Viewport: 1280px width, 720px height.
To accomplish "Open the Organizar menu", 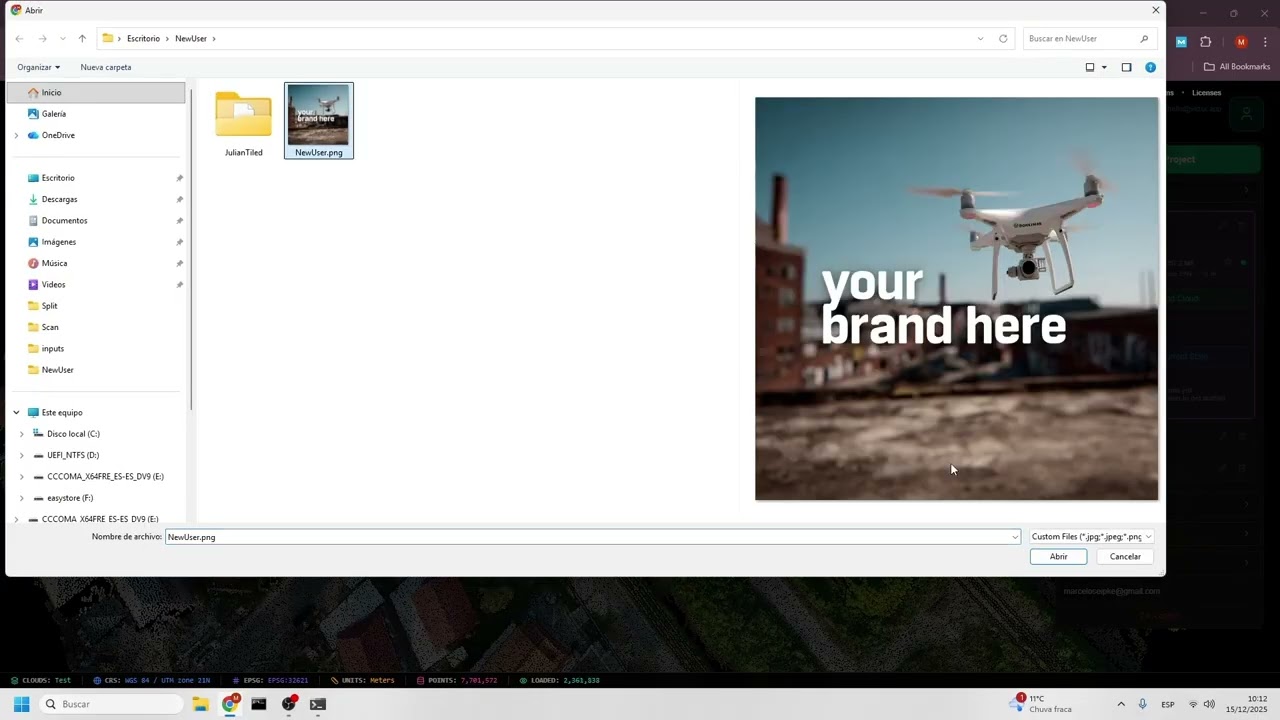I will (38, 67).
